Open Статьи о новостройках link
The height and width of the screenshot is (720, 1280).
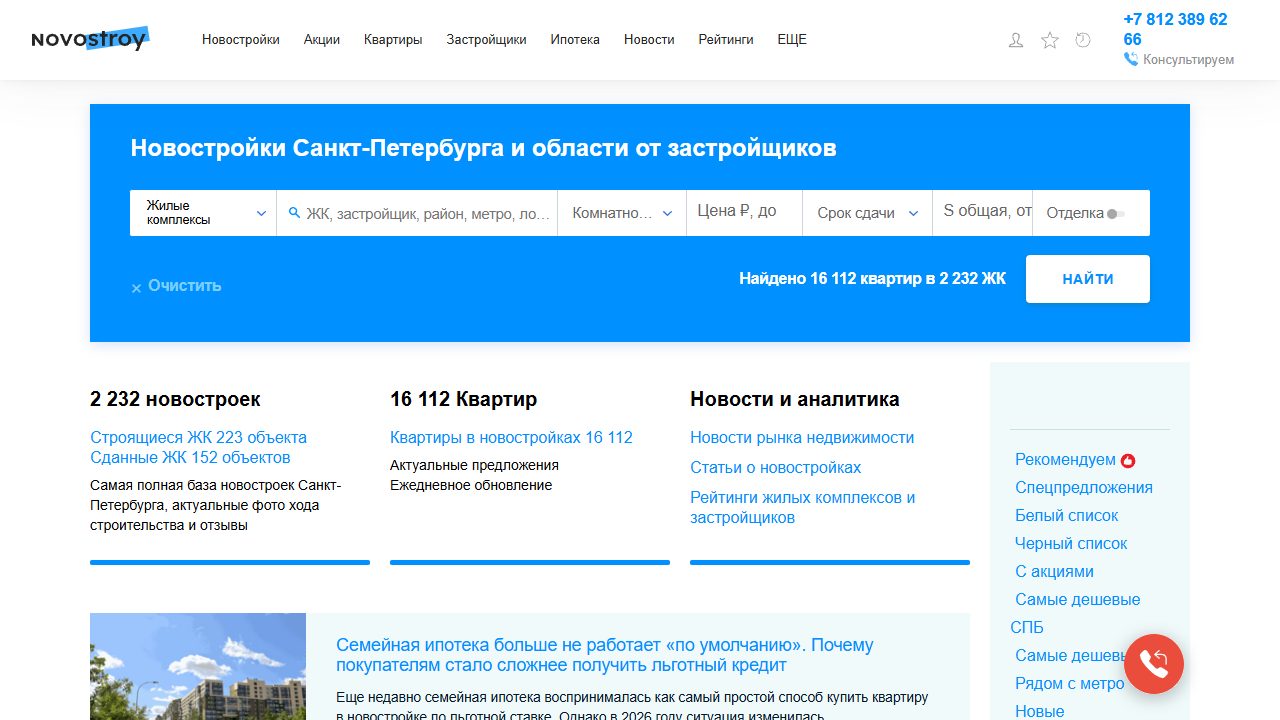pos(775,467)
